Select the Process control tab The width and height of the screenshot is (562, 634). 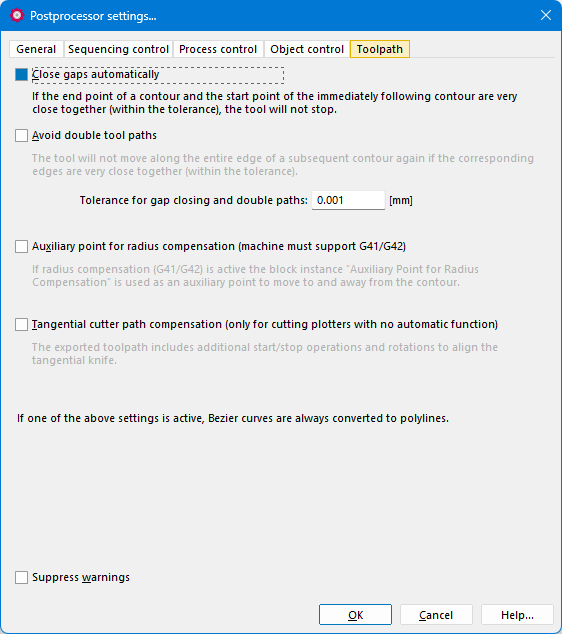218,49
